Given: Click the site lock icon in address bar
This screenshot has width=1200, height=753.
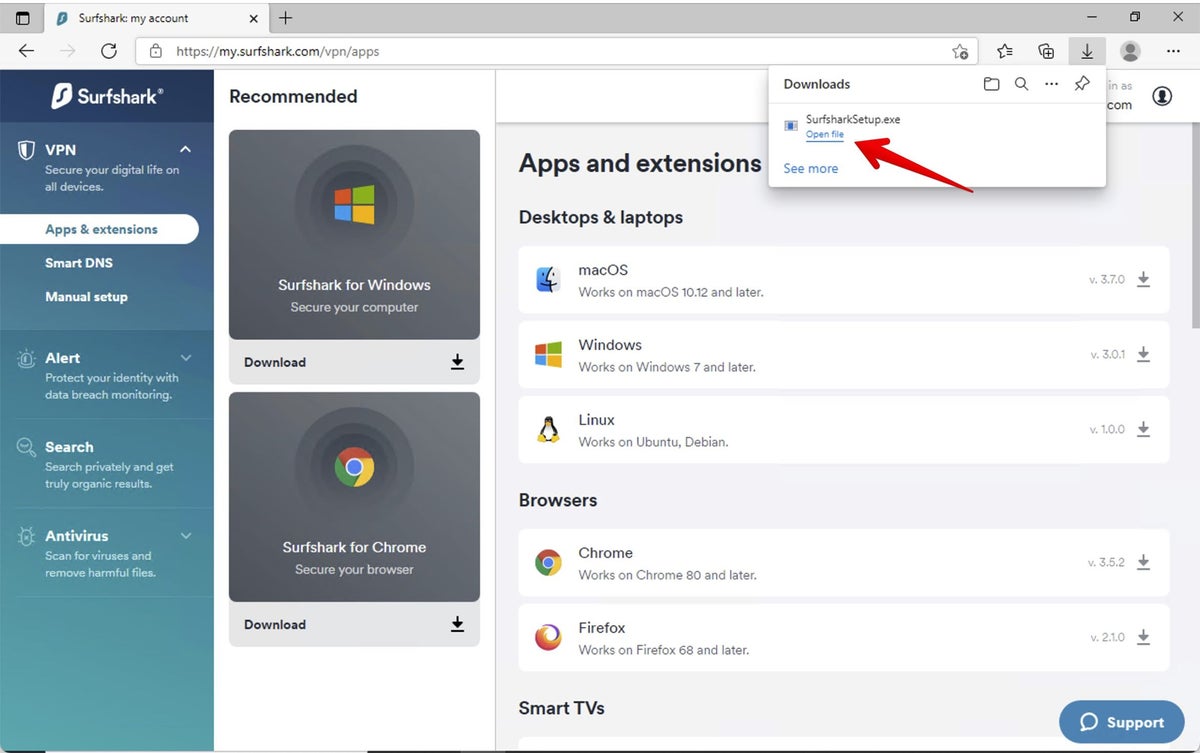Looking at the screenshot, I should pyautogui.click(x=155, y=51).
